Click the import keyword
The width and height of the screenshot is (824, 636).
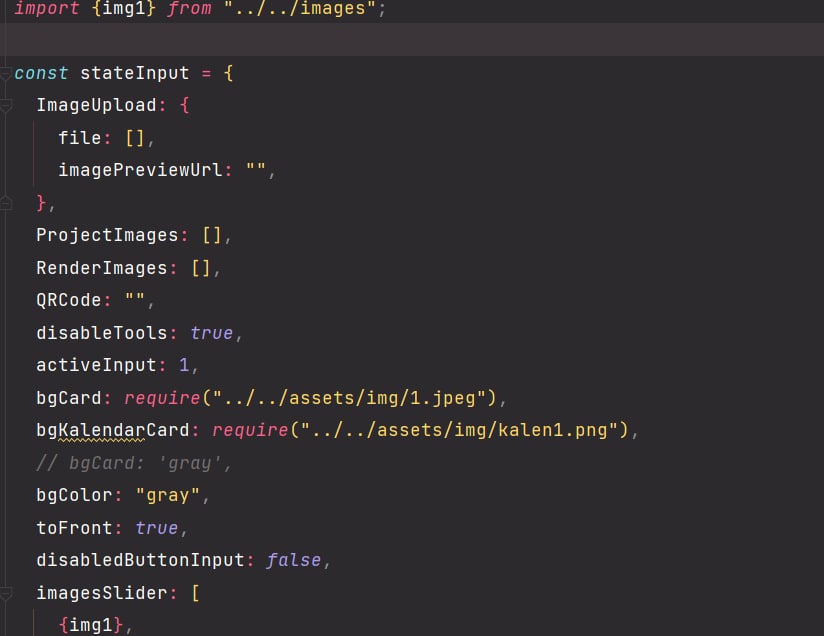coord(46,8)
